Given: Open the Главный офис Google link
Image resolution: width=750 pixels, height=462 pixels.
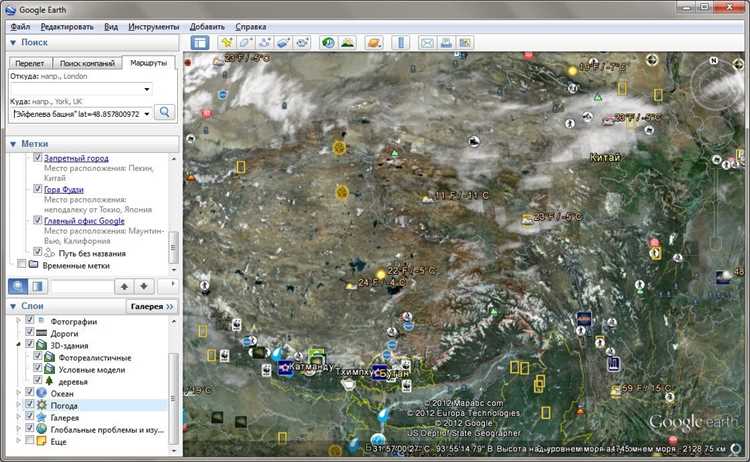Looking at the screenshot, I should point(84,221).
